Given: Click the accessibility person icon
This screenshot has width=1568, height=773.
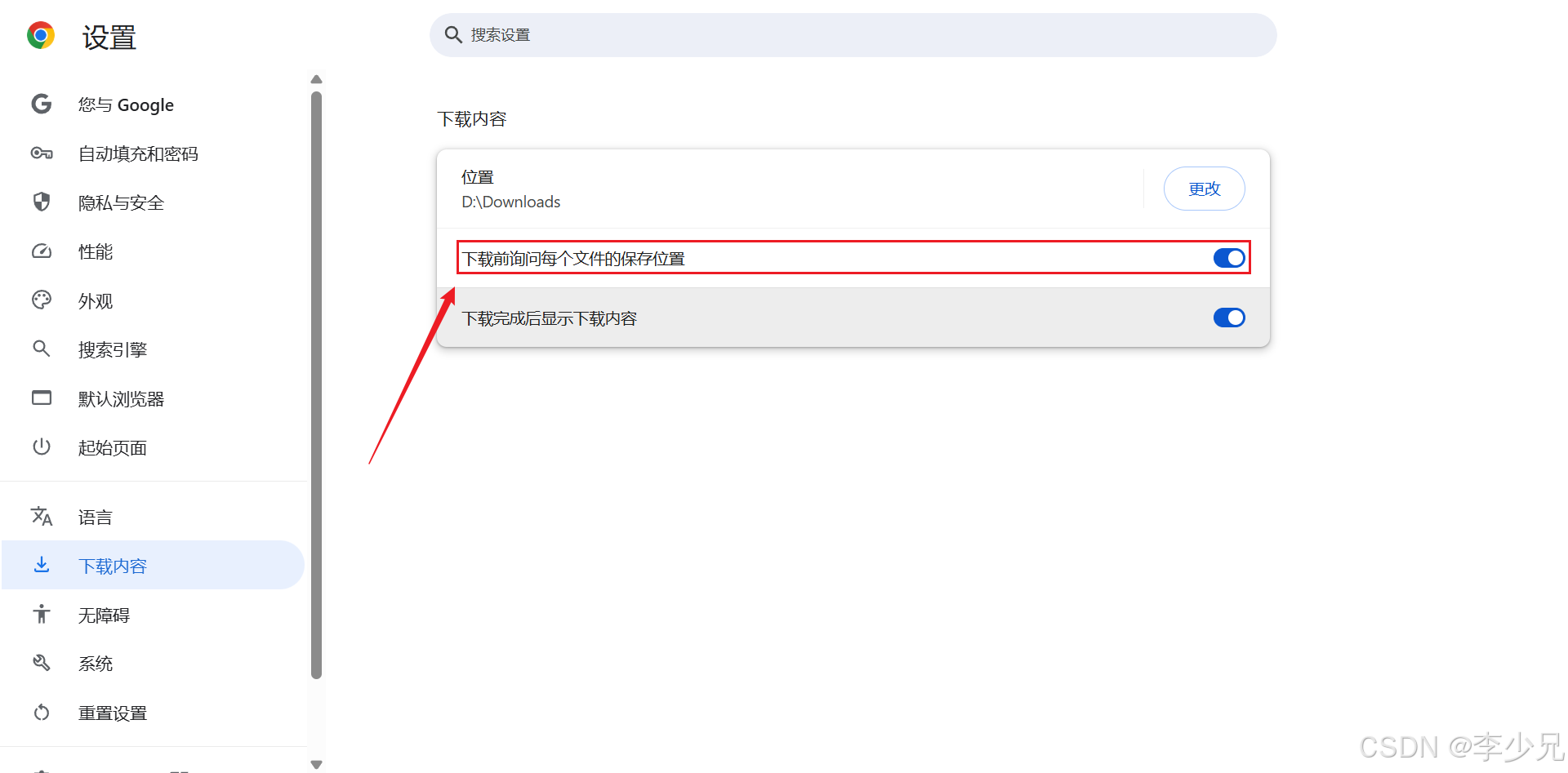Looking at the screenshot, I should 42,614.
